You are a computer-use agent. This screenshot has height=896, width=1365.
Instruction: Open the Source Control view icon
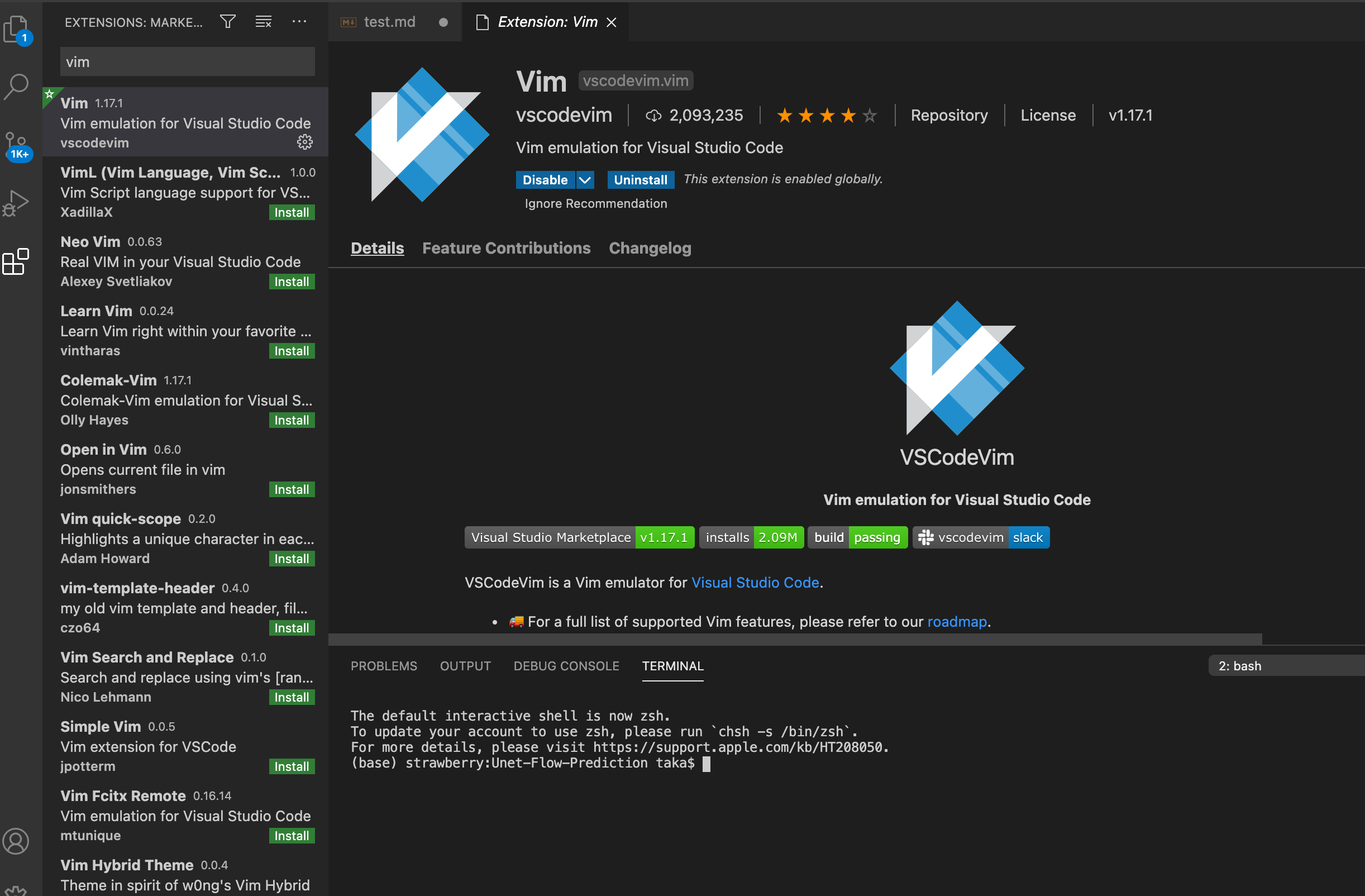click(16, 146)
